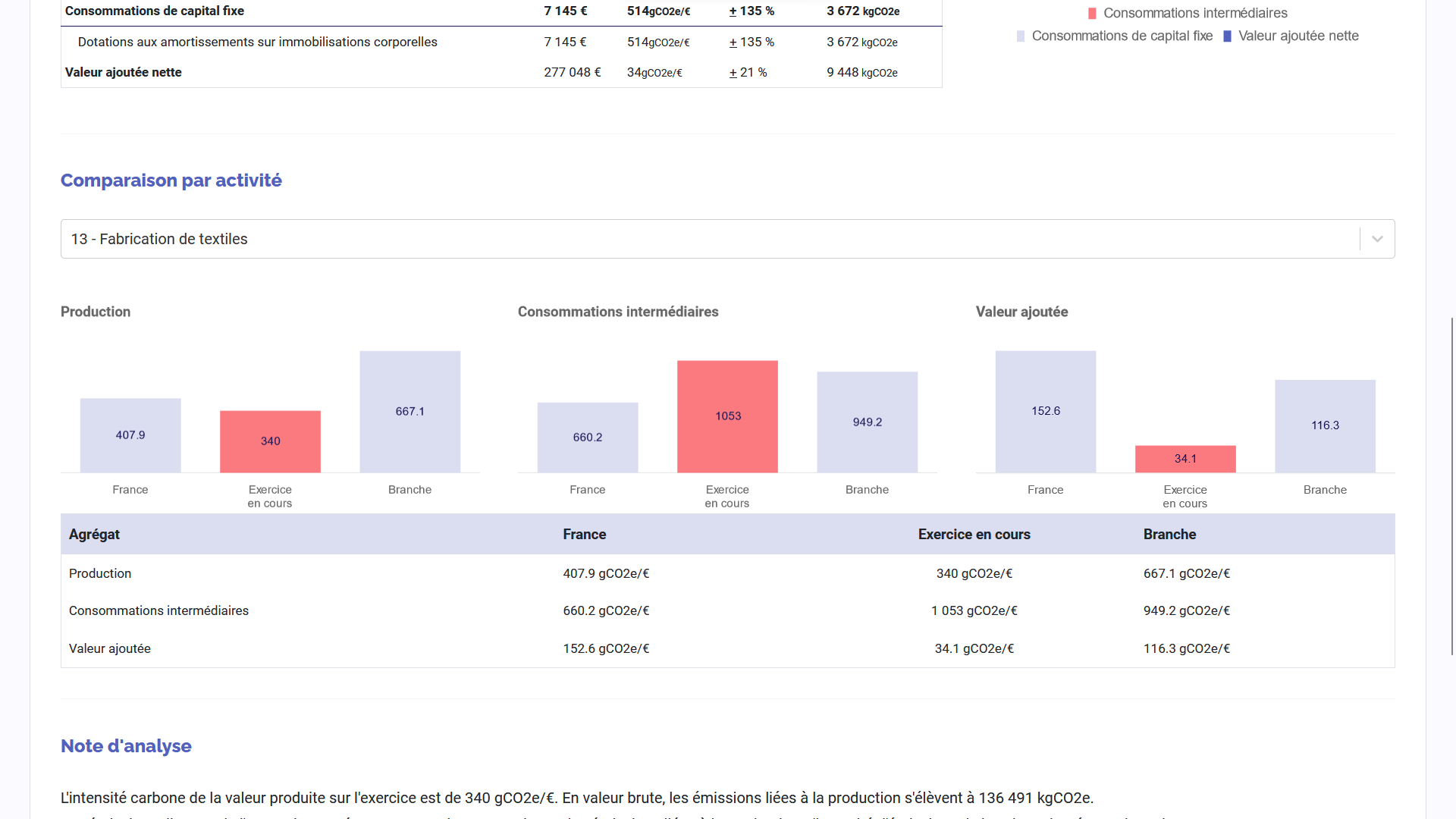The height and width of the screenshot is (819, 1456).
Task: Click the Branche bar labeled 949.2
Action: pyautogui.click(x=867, y=422)
